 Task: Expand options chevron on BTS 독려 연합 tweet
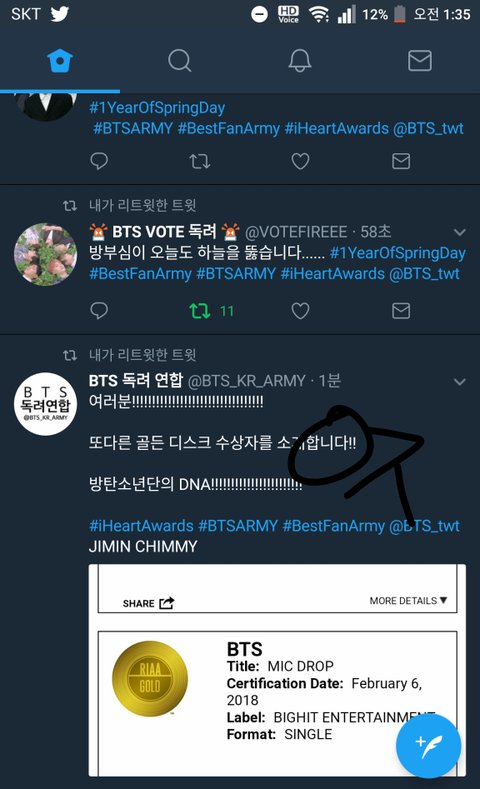click(459, 382)
